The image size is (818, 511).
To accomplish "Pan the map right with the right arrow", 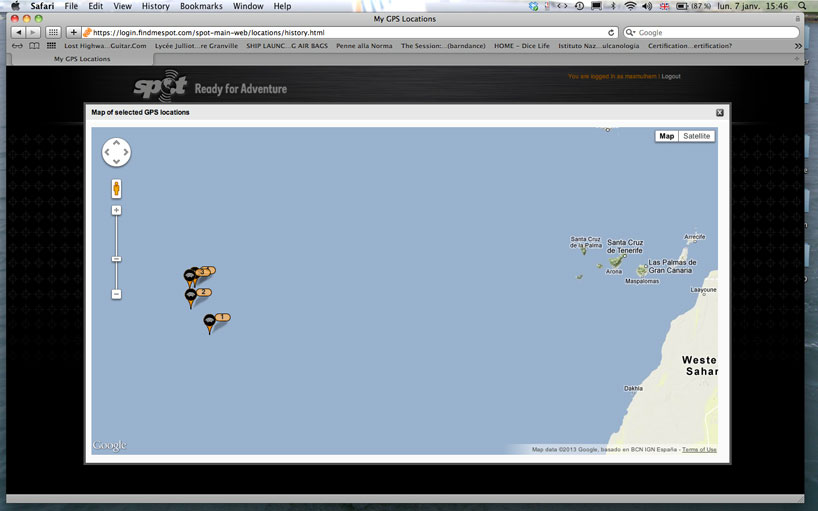I will tap(126, 152).
